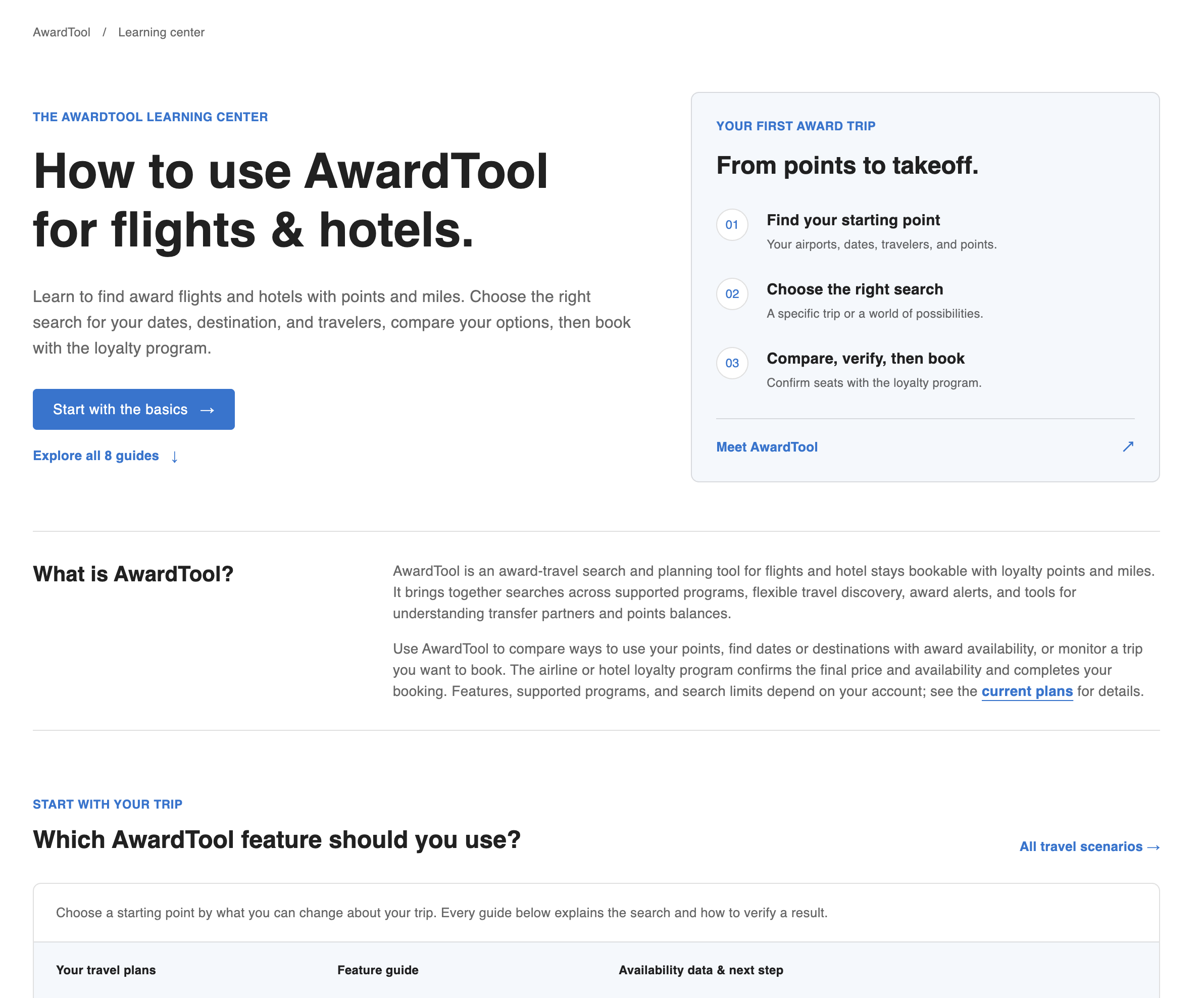Click text 'A specific trip or a world of possibilities.'
The image size is (1204, 998).
coord(875,314)
